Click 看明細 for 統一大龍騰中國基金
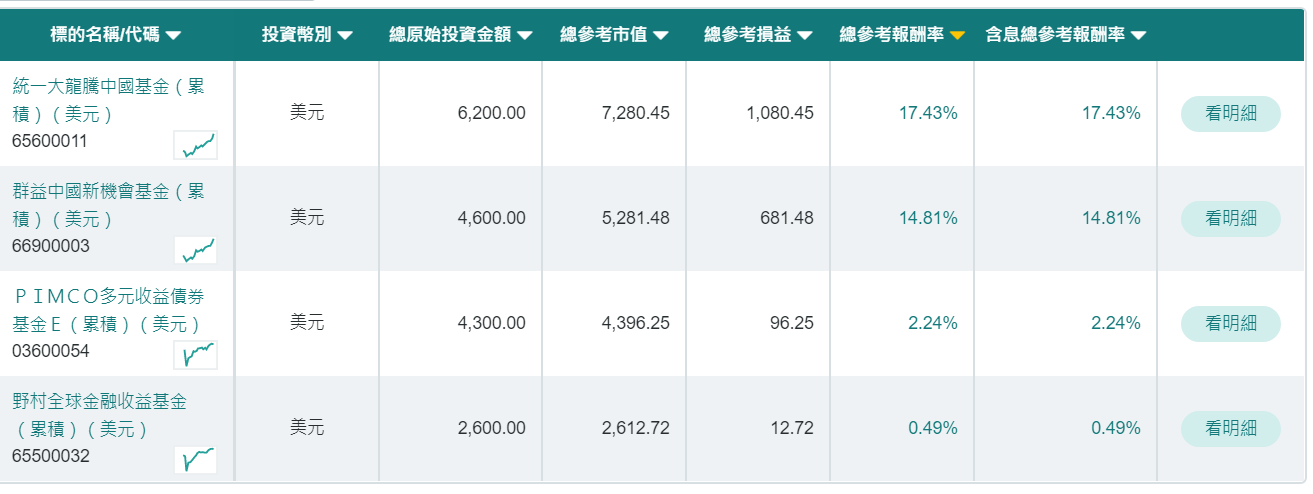The image size is (1313, 494). point(1231,114)
